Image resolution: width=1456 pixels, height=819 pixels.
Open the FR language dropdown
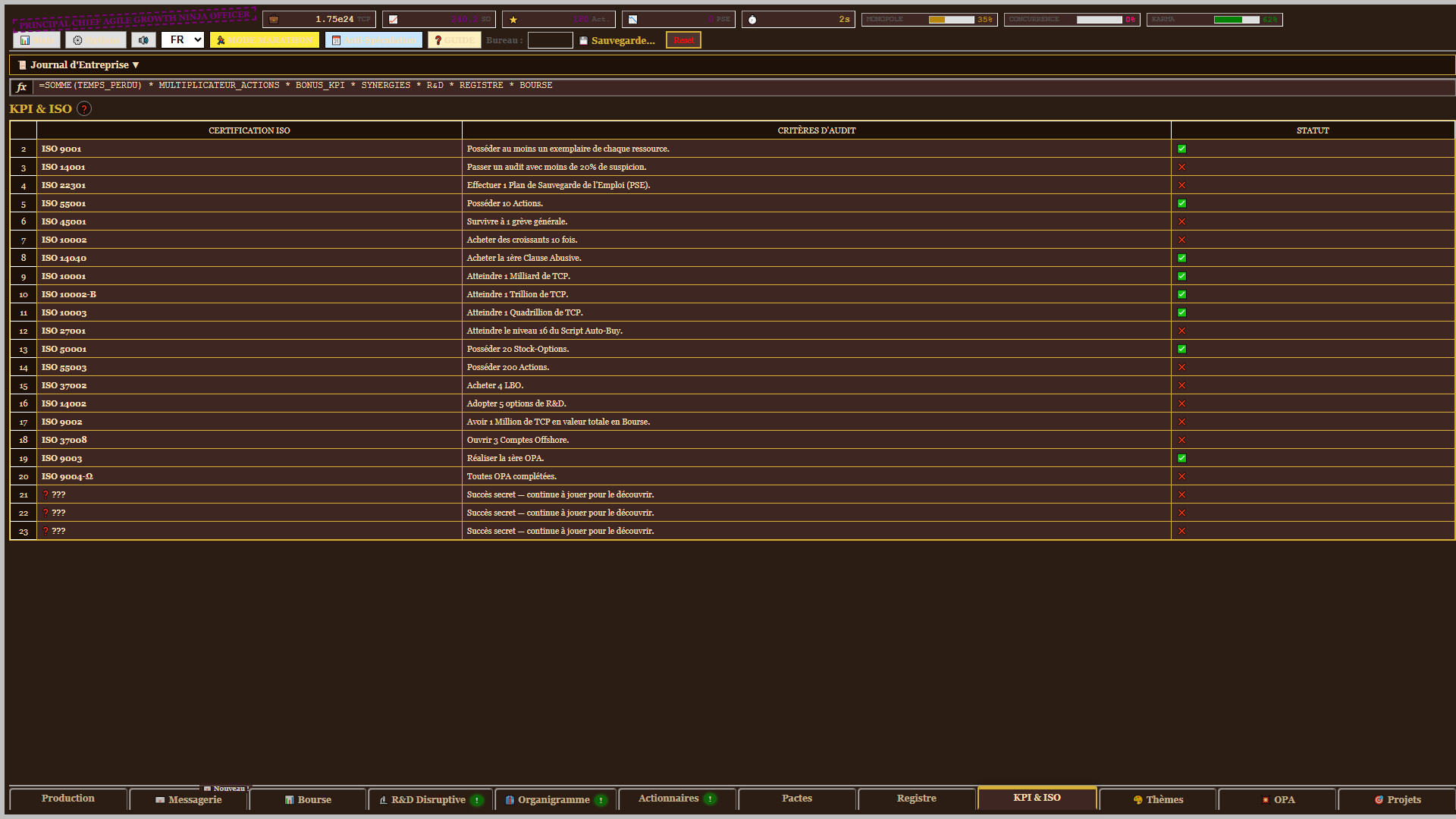(x=183, y=39)
